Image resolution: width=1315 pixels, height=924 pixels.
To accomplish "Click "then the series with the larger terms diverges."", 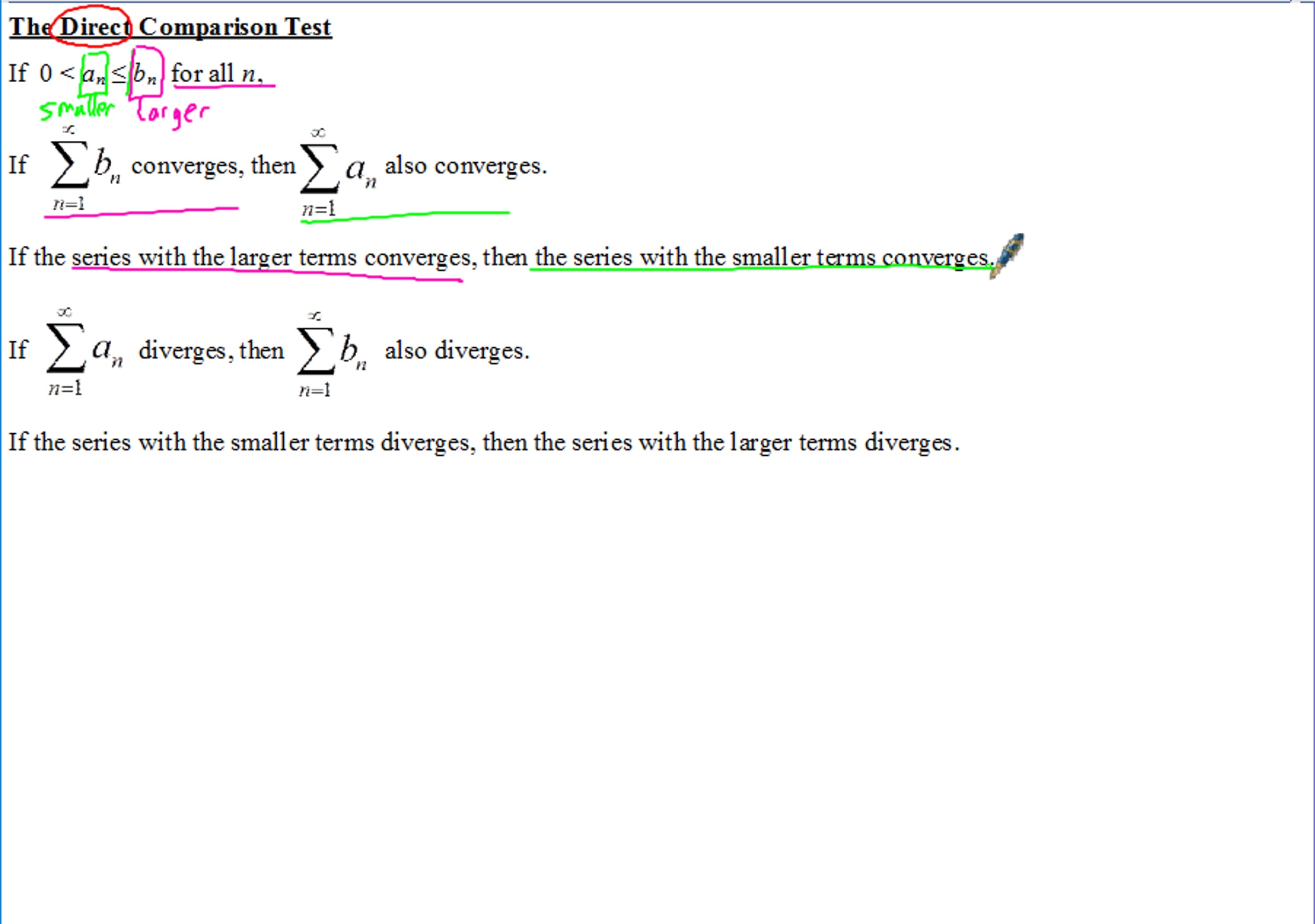I will 721,443.
